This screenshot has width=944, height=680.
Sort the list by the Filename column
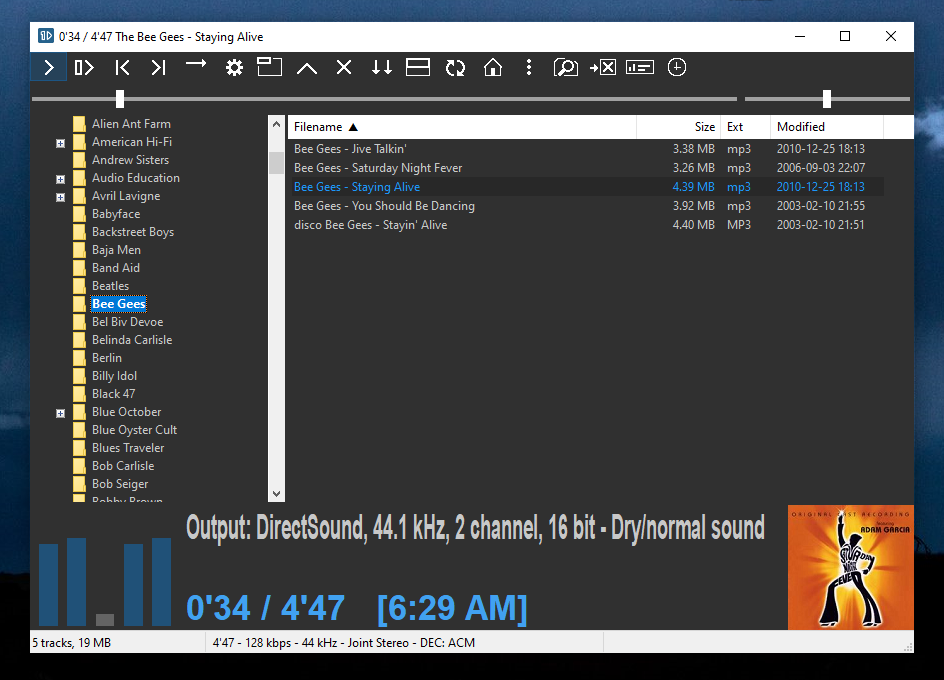pos(462,127)
